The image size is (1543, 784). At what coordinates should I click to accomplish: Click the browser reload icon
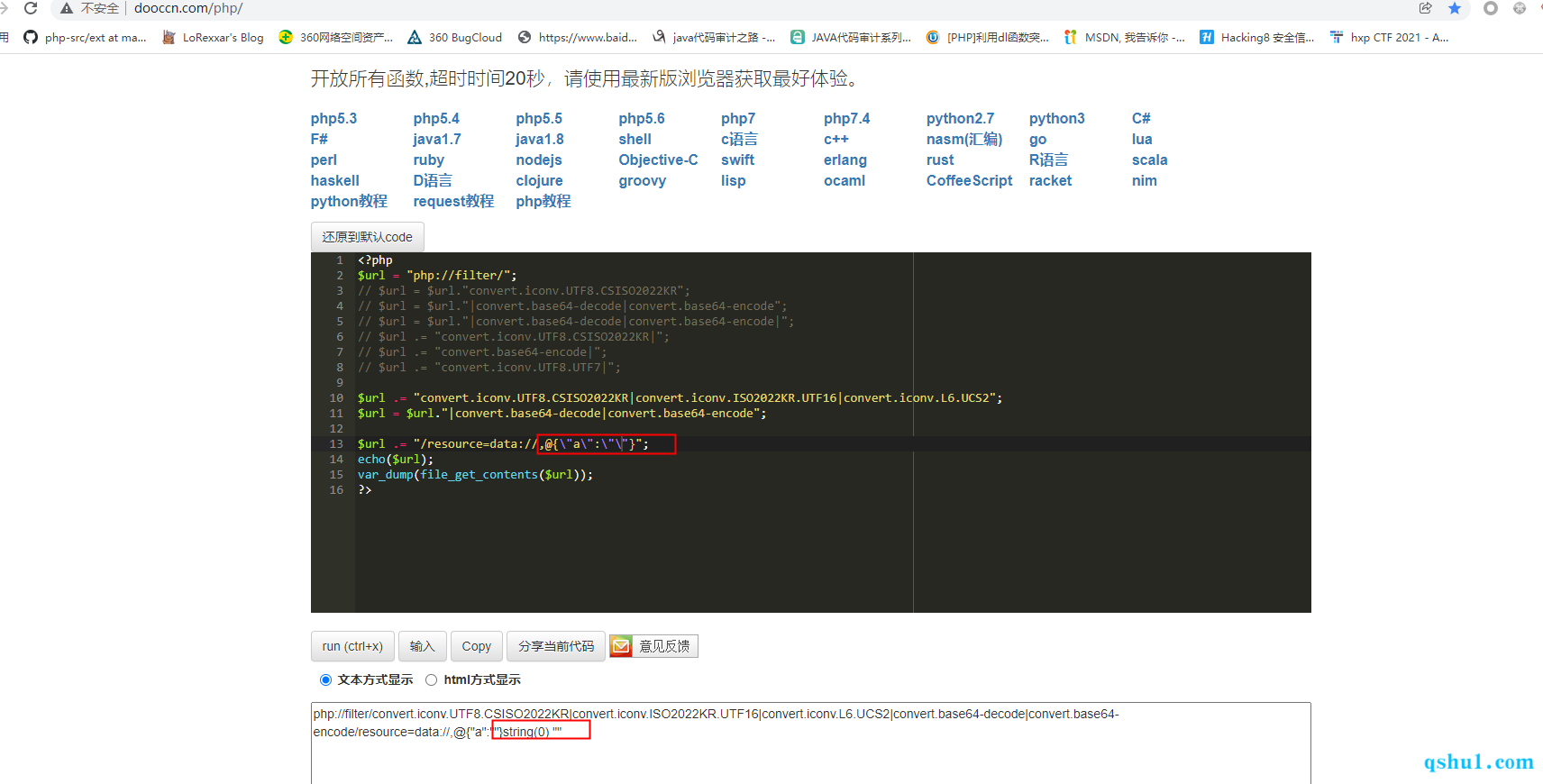tap(31, 8)
